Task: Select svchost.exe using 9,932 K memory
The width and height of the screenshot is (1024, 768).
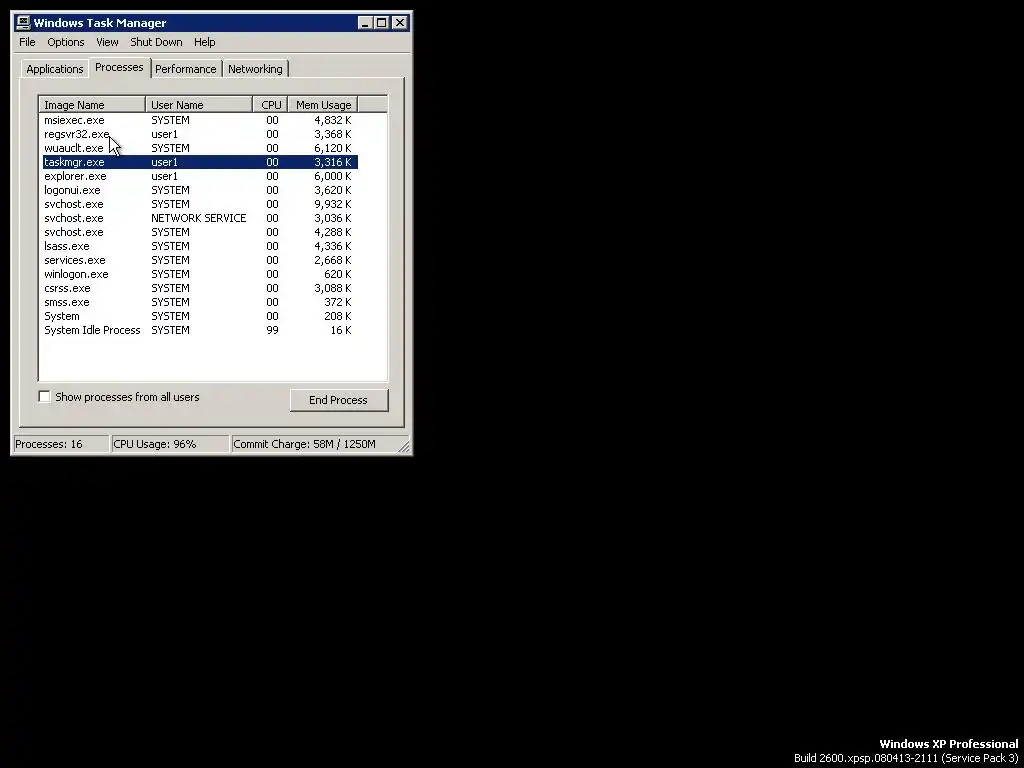Action: [200, 204]
